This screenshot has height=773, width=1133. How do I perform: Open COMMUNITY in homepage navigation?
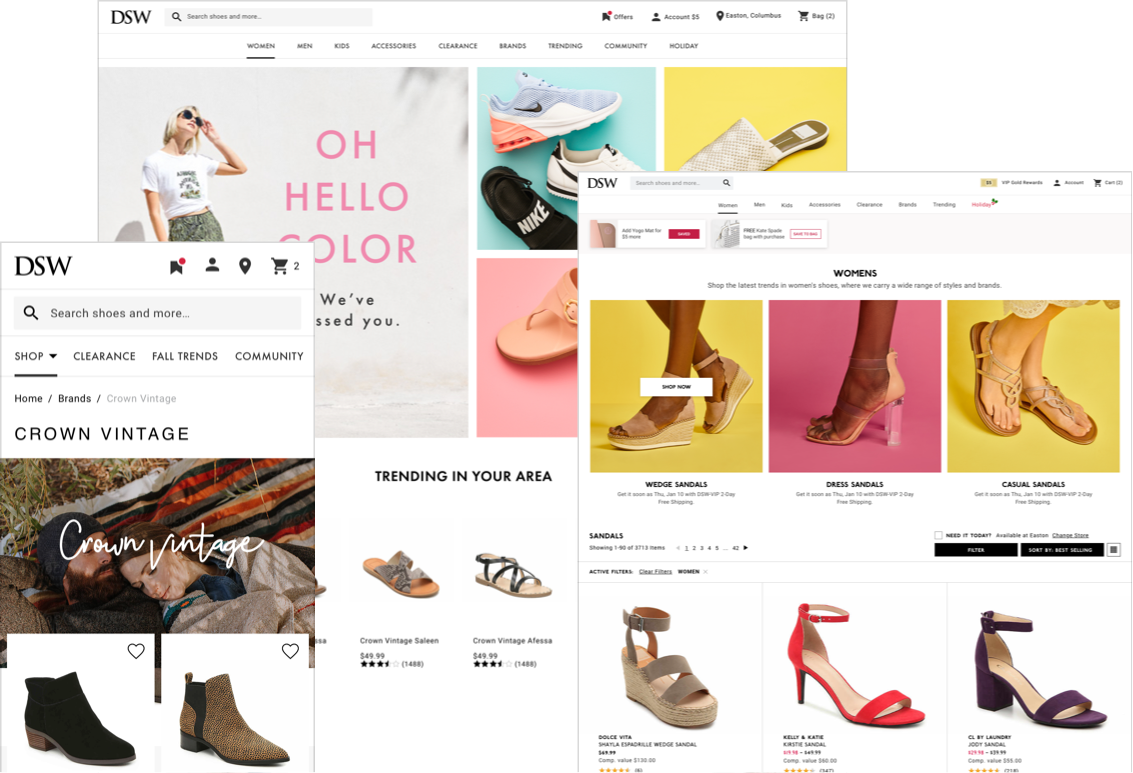pos(626,46)
